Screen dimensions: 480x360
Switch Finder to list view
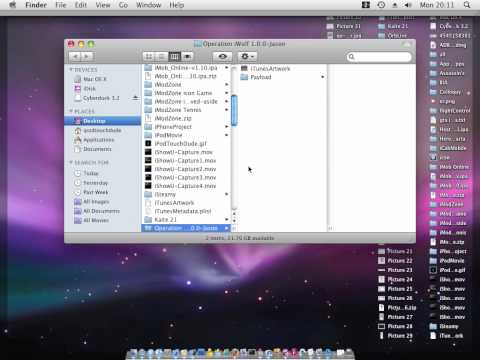point(161,57)
